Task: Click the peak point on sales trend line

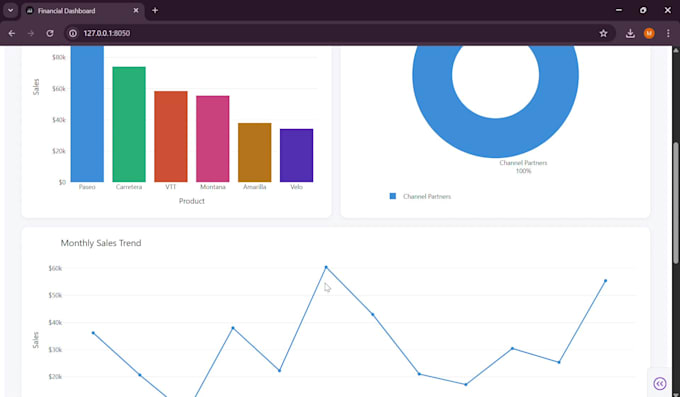Action: pyautogui.click(x=326, y=267)
